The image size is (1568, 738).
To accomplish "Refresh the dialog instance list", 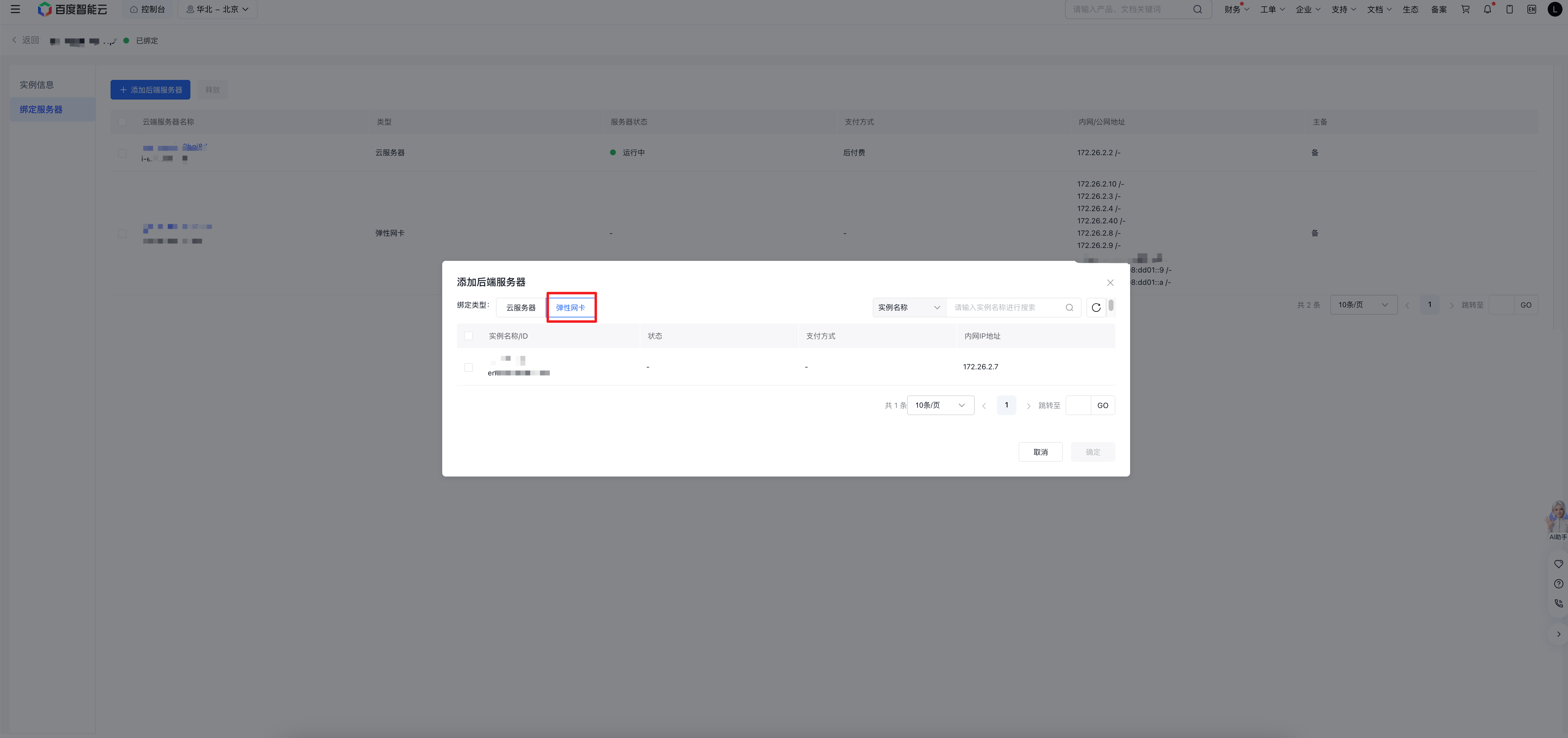I will pyautogui.click(x=1096, y=308).
